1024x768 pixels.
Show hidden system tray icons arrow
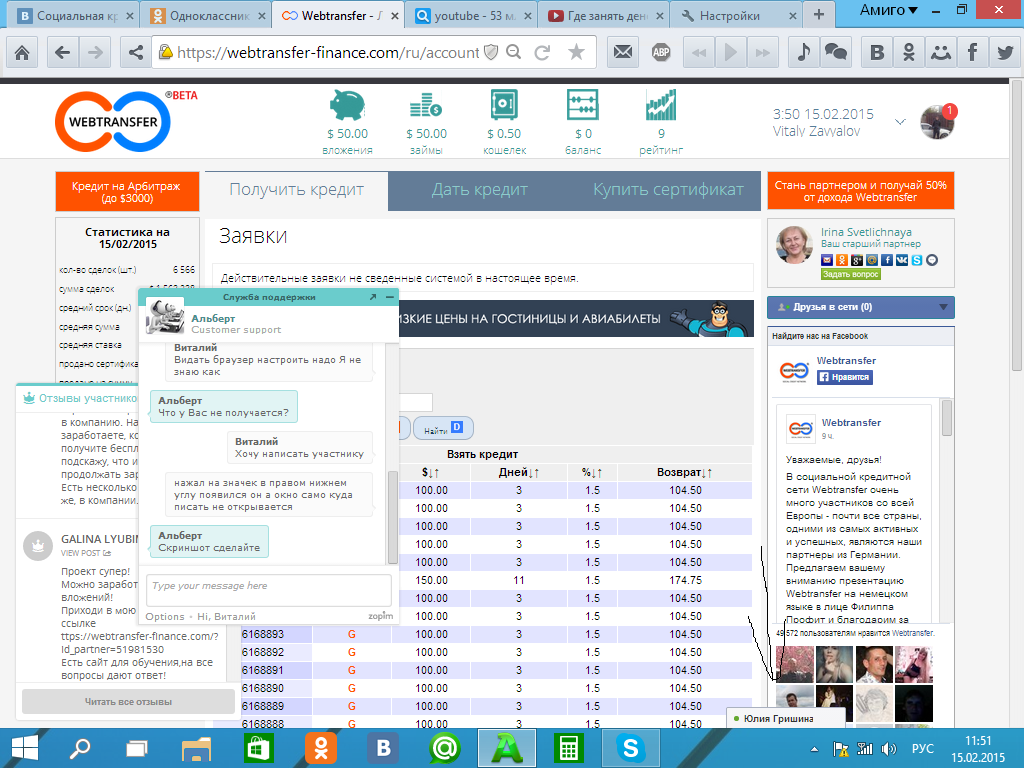pyautogui.click(x=814, y=749)
